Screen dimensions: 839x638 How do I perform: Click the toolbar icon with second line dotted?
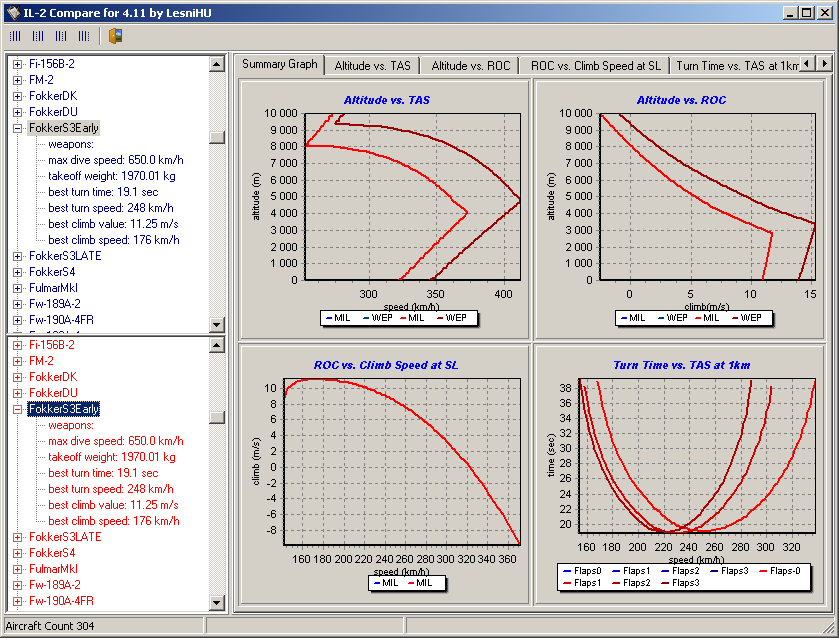[x=38, y=36]
